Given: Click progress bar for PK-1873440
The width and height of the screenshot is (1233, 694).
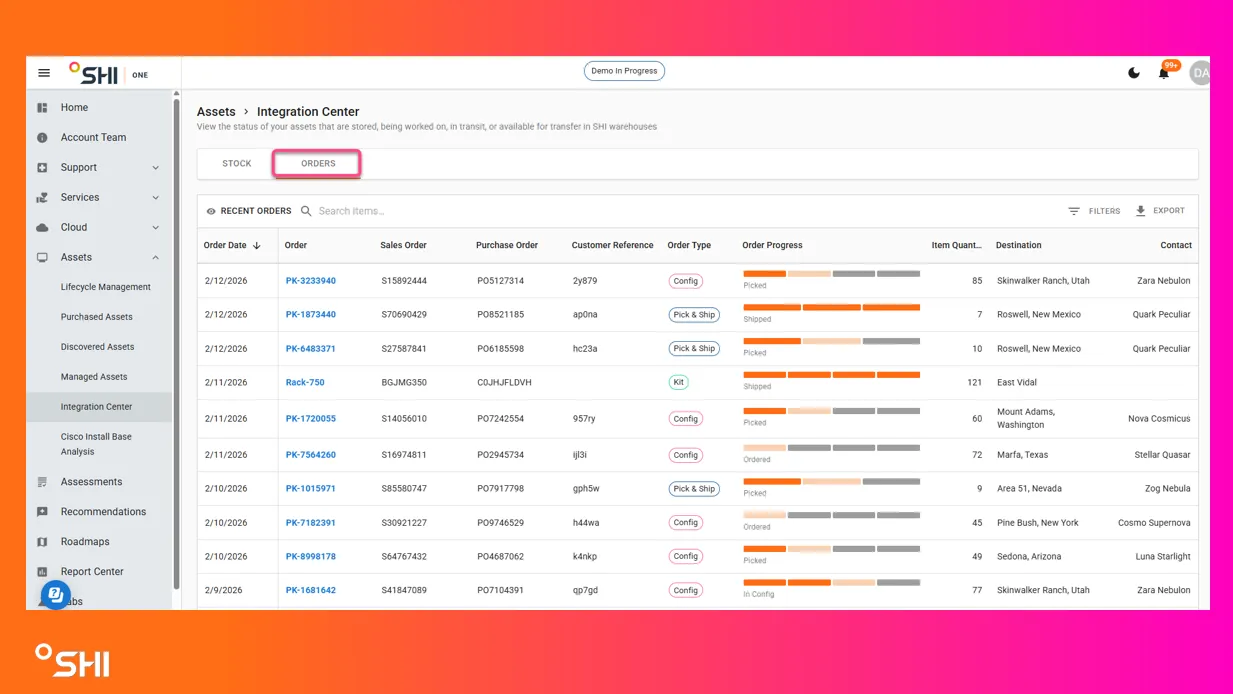Looking at the screenshot, I should (x=831, y=308).
